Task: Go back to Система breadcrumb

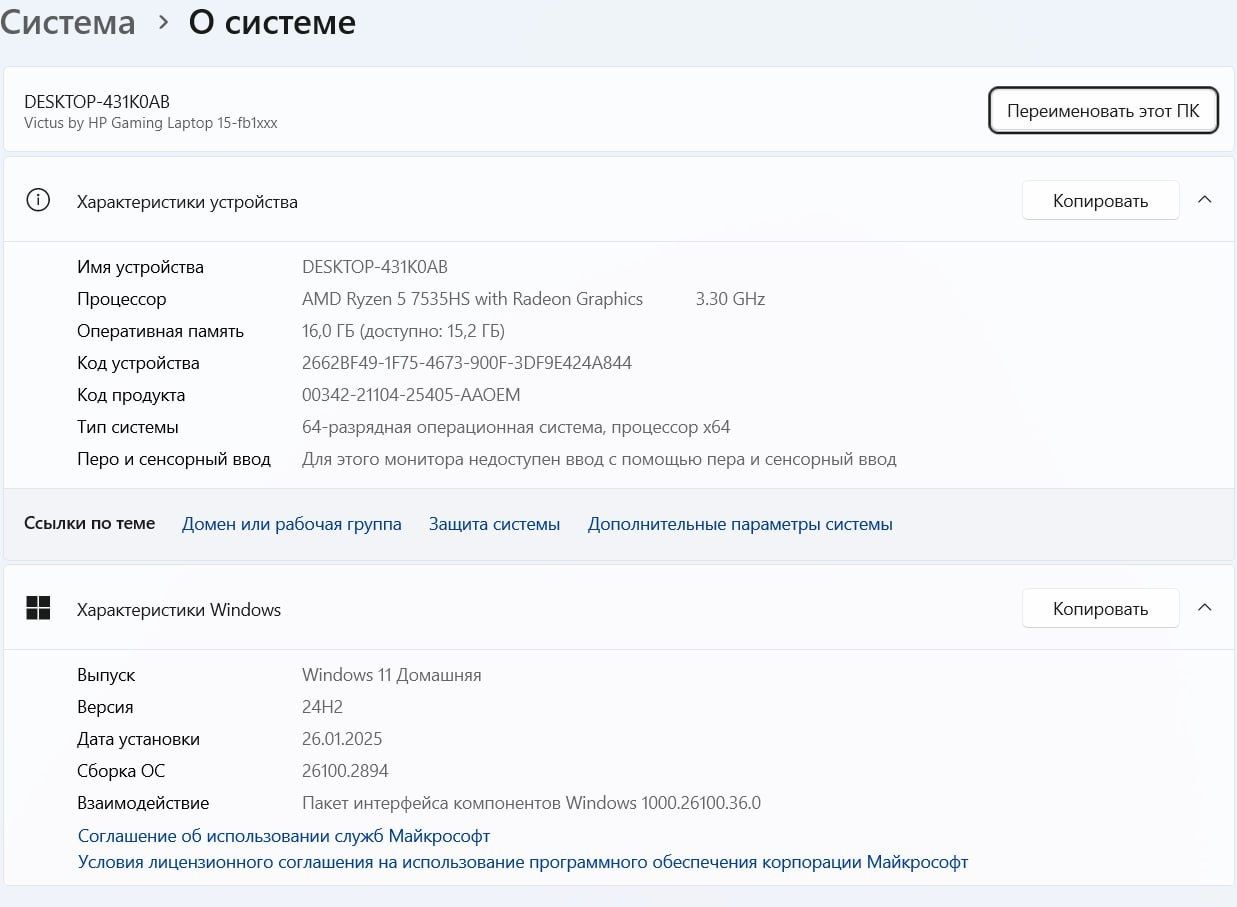Action: 68,22
